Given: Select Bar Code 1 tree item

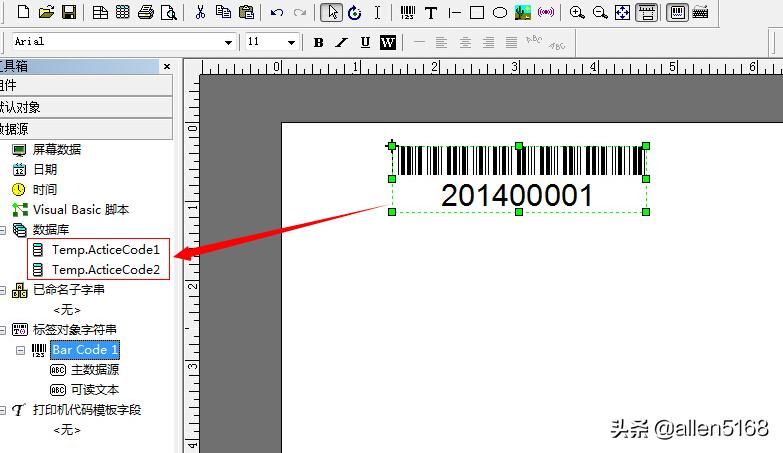Looking at the screenshot, I should click(85, 350).
